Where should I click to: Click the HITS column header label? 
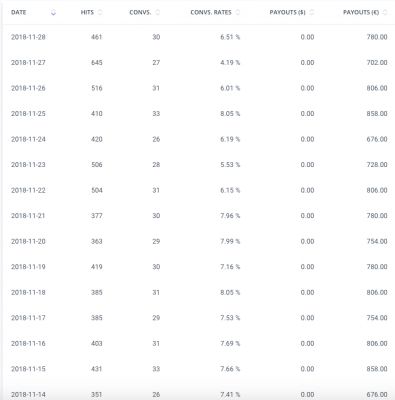coord(87,12)
